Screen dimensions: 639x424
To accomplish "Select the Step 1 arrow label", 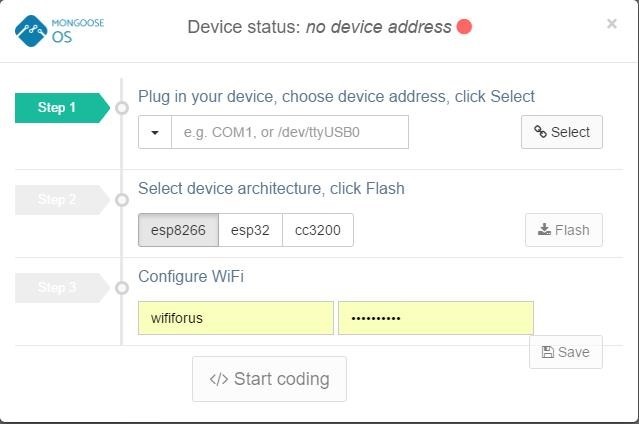I will tap(59, 108).
